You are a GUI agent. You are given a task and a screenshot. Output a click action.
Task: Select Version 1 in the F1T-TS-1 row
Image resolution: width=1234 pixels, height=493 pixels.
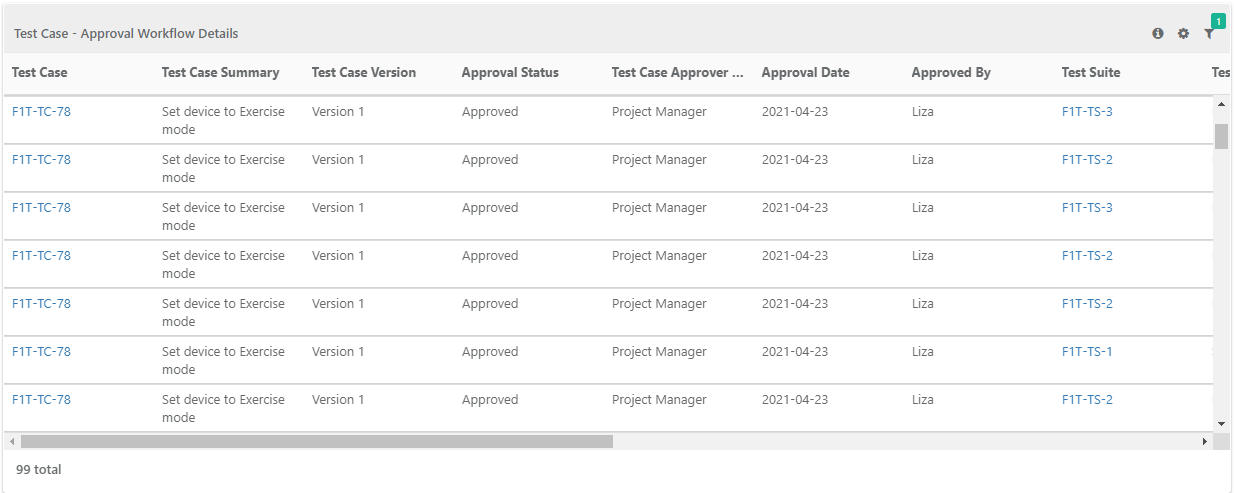338,351
